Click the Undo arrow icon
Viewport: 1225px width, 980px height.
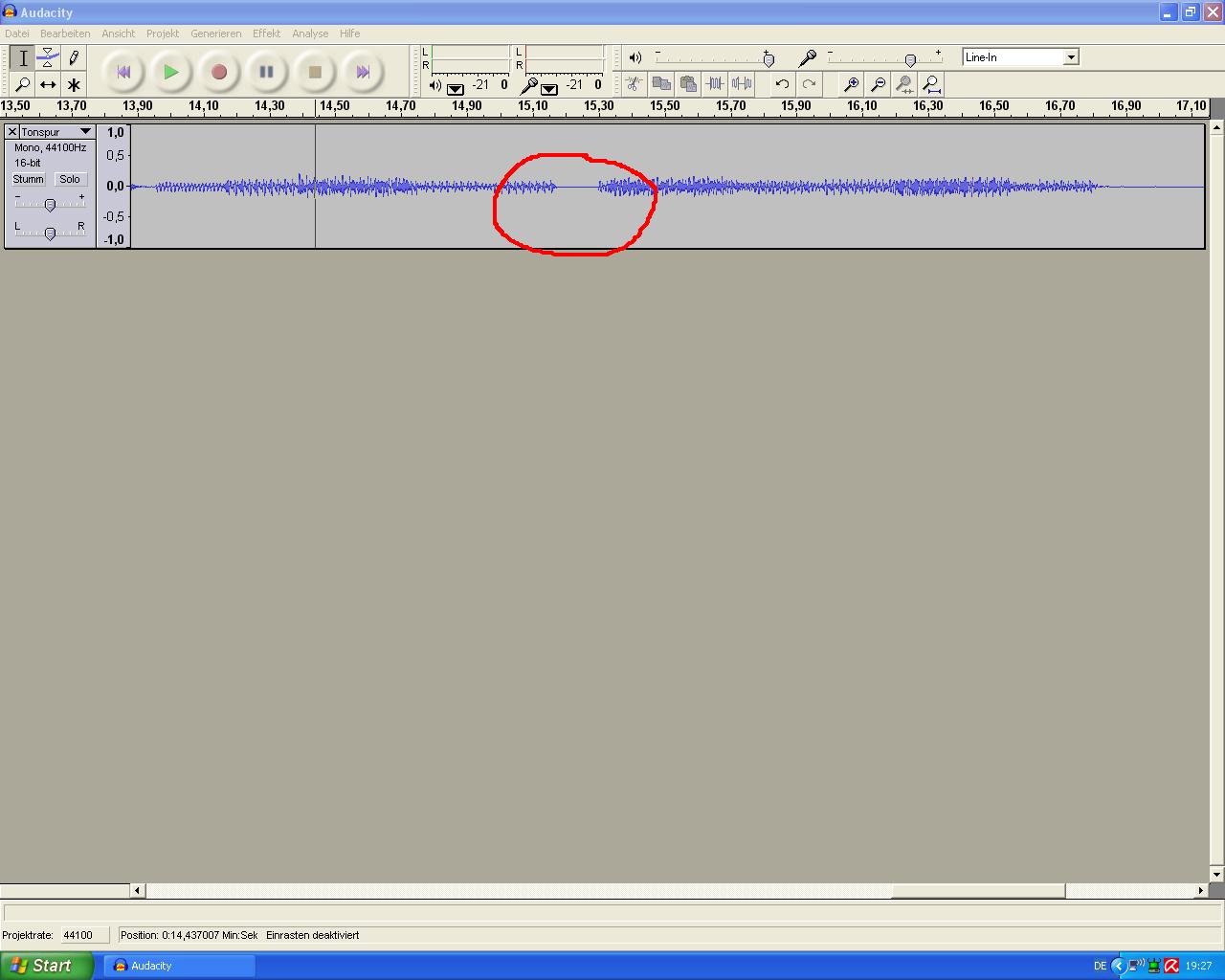point(782,84)
